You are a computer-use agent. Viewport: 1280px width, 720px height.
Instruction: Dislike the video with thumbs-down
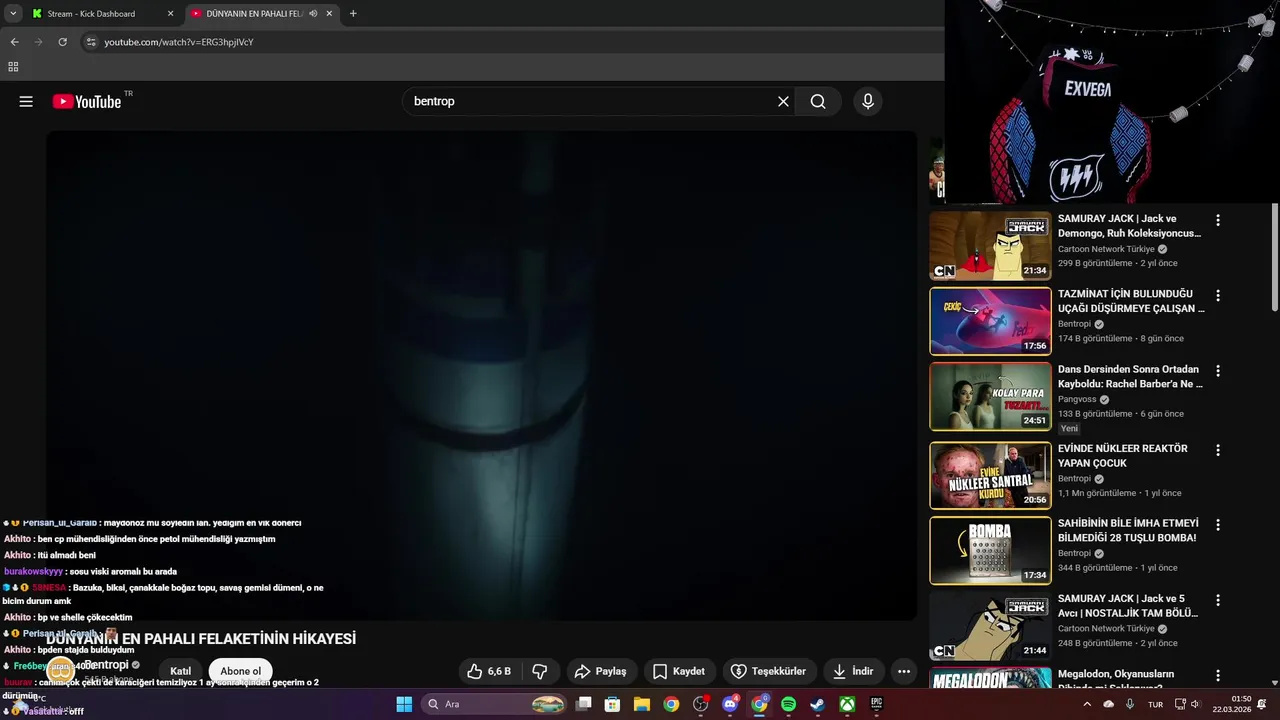pos(540,671)
